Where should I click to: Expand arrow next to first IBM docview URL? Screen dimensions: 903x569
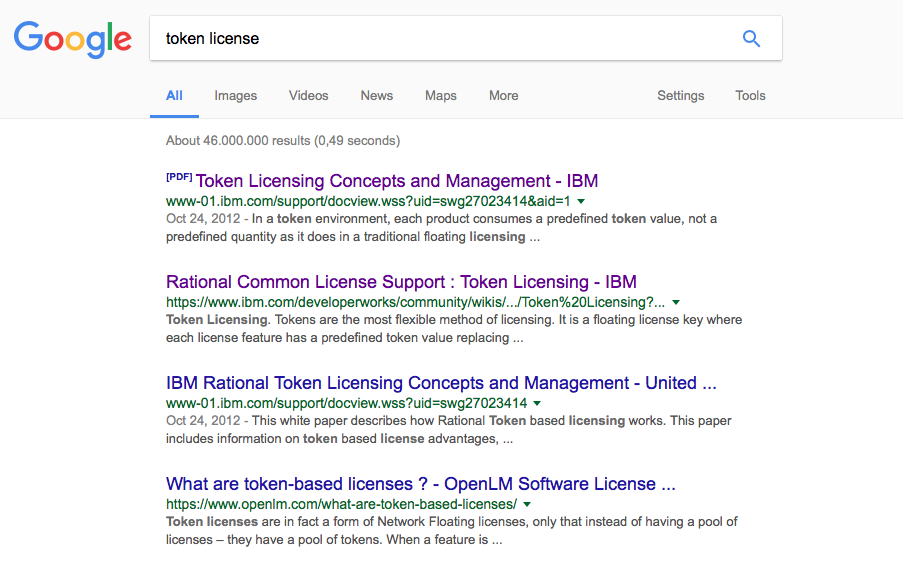point(581,201)
